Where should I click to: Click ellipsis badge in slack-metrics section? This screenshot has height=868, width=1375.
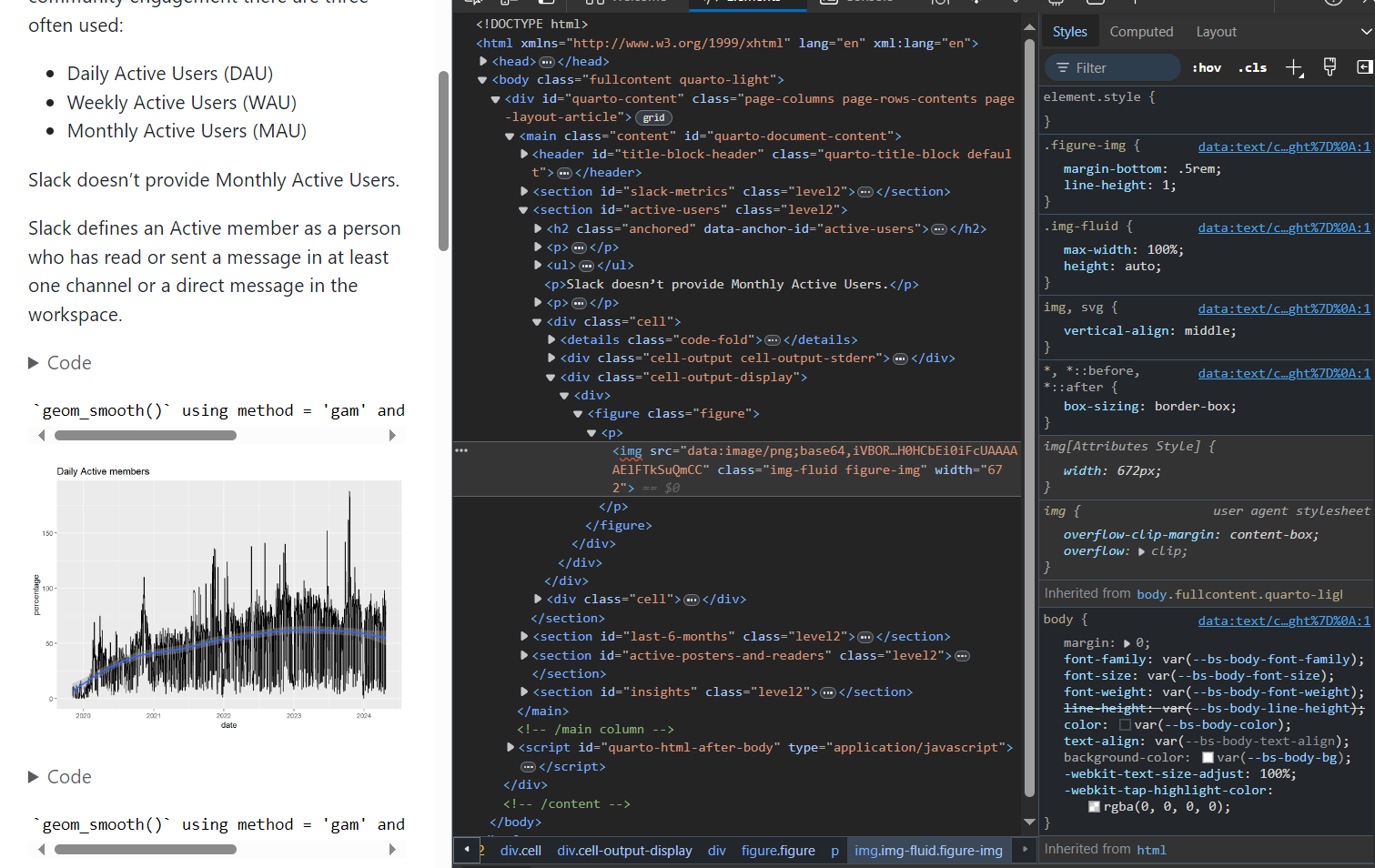[864, 192]
